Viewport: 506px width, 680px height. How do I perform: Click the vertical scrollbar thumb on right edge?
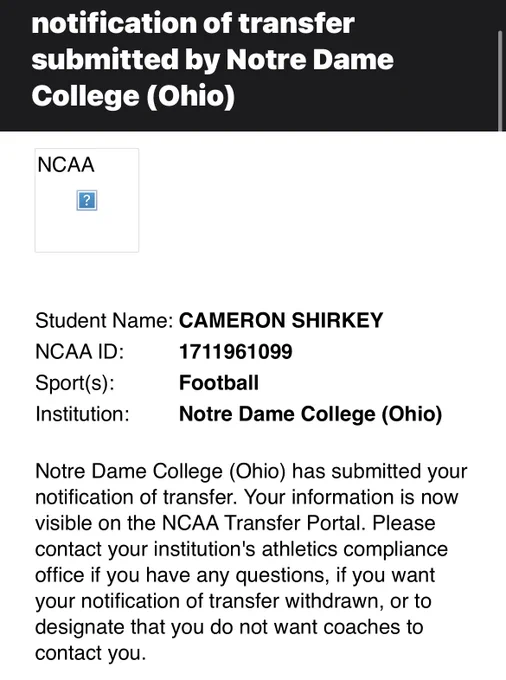(x=501, y=80)
